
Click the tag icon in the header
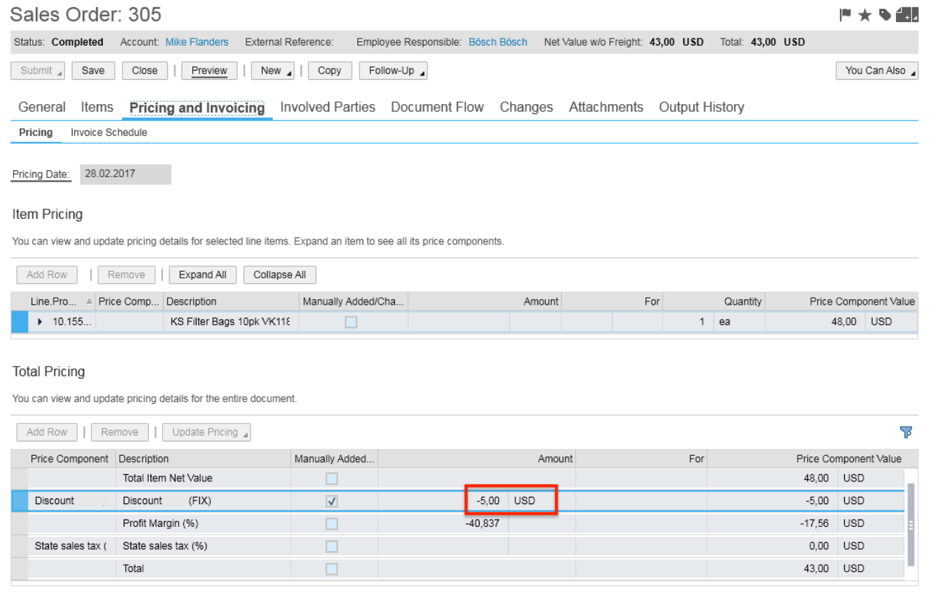tap(885, 14)
